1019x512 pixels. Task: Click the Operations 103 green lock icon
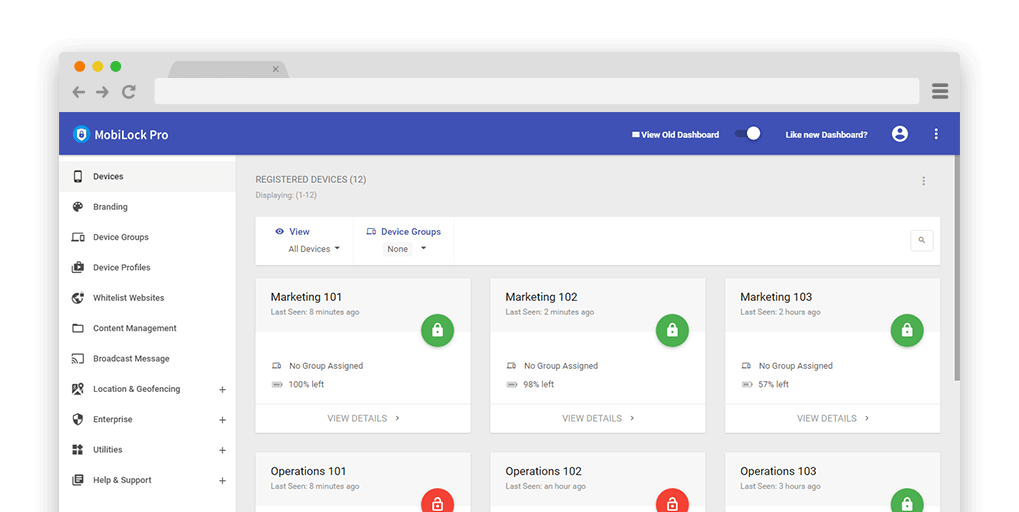907,501
